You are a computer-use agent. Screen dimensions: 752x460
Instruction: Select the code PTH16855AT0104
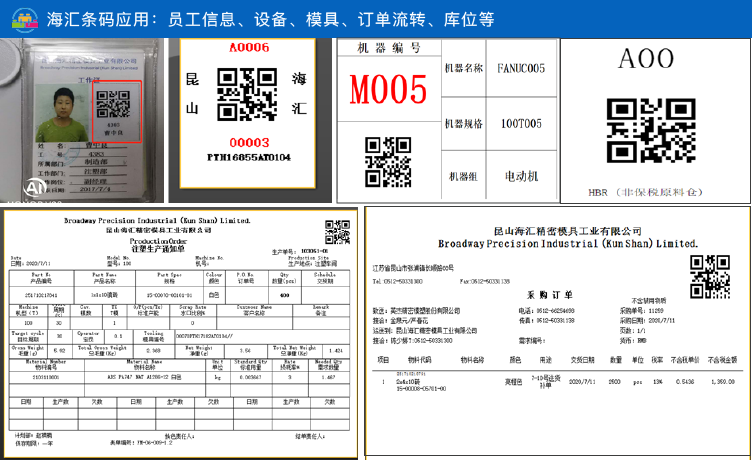coord(248,157)
